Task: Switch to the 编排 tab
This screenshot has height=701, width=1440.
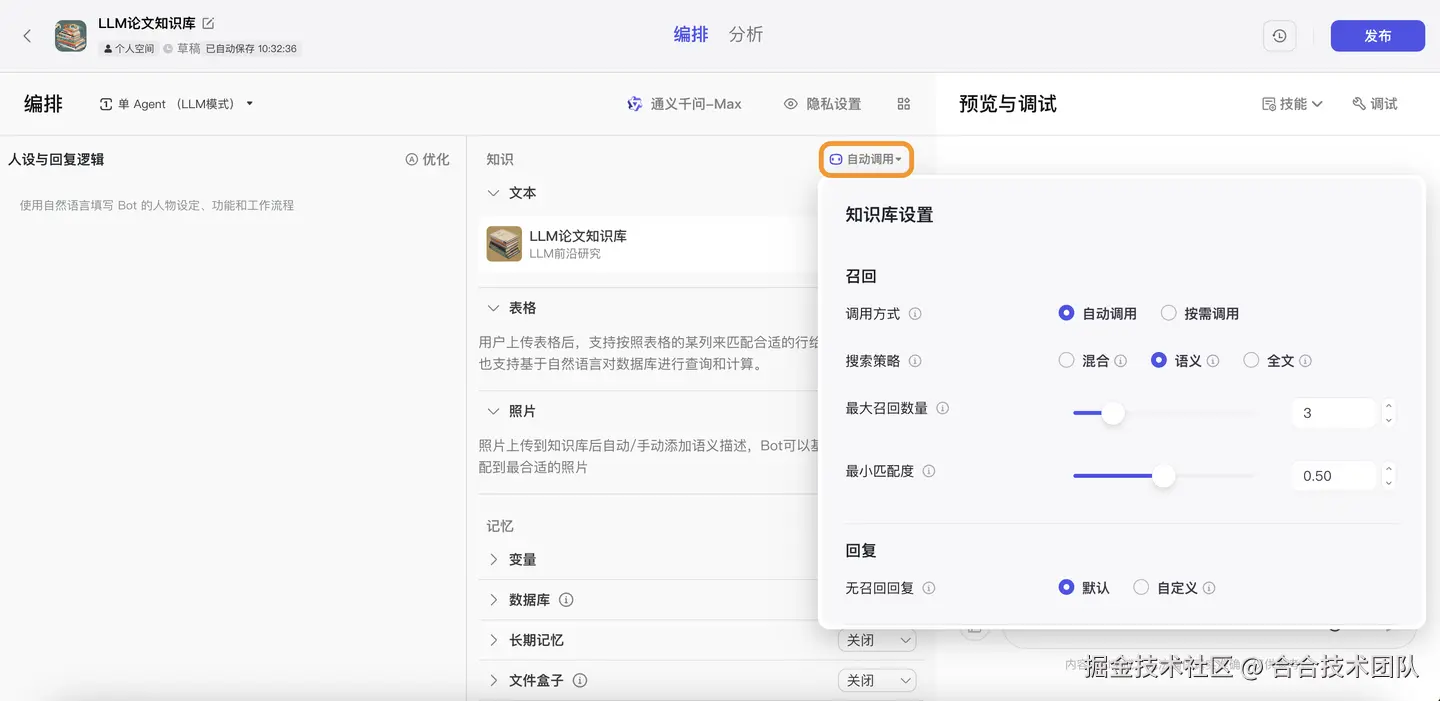Action: click(691, 34)
